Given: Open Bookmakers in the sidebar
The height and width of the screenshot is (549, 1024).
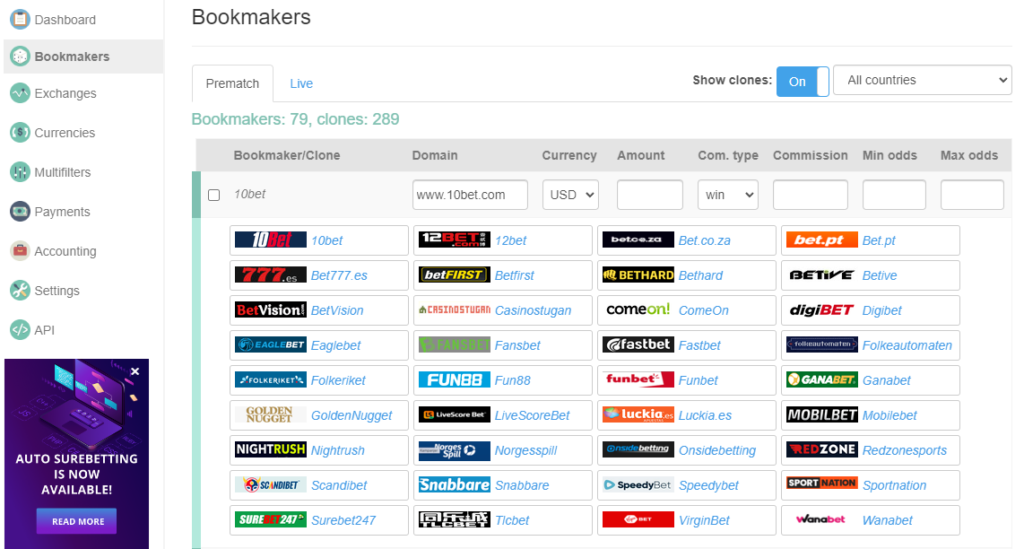Looking at the screenshot, I should [x=84, y=57].
